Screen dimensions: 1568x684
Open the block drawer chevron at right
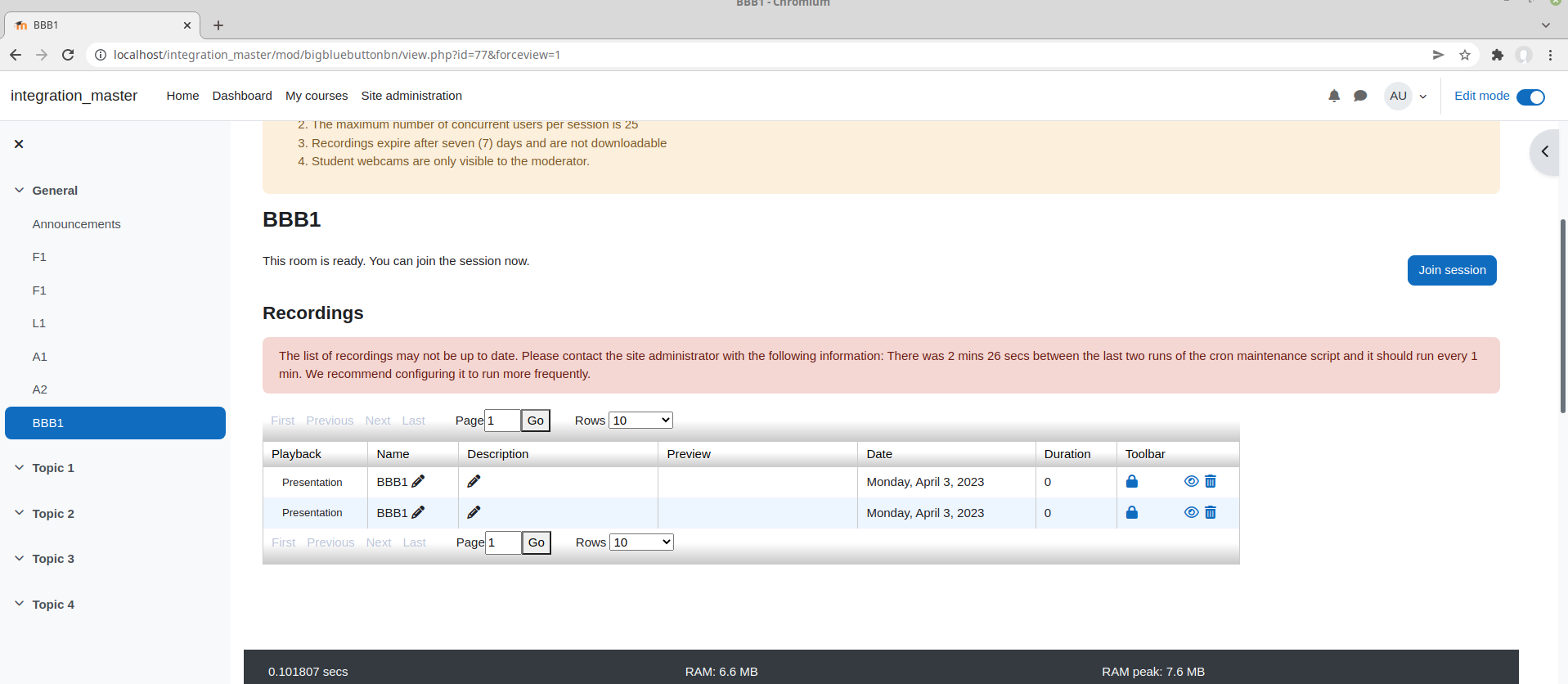1545,151
